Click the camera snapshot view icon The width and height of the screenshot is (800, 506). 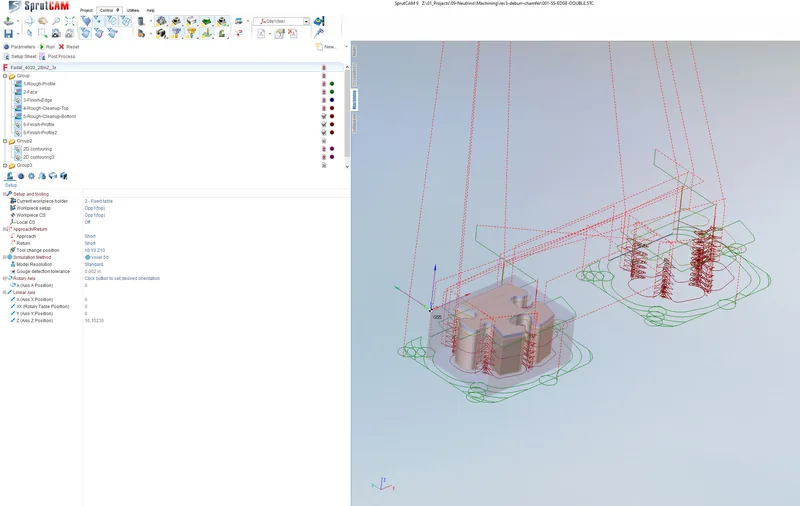56,33
